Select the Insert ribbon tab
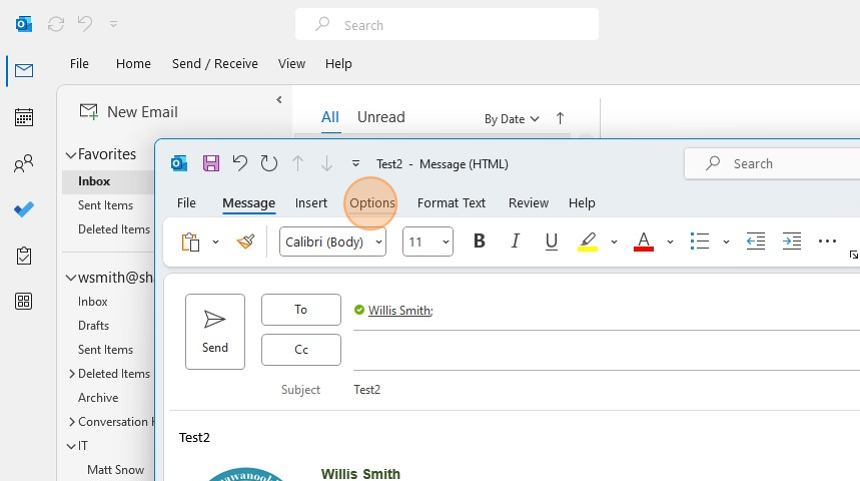860x481 pixels. point(311,203)
